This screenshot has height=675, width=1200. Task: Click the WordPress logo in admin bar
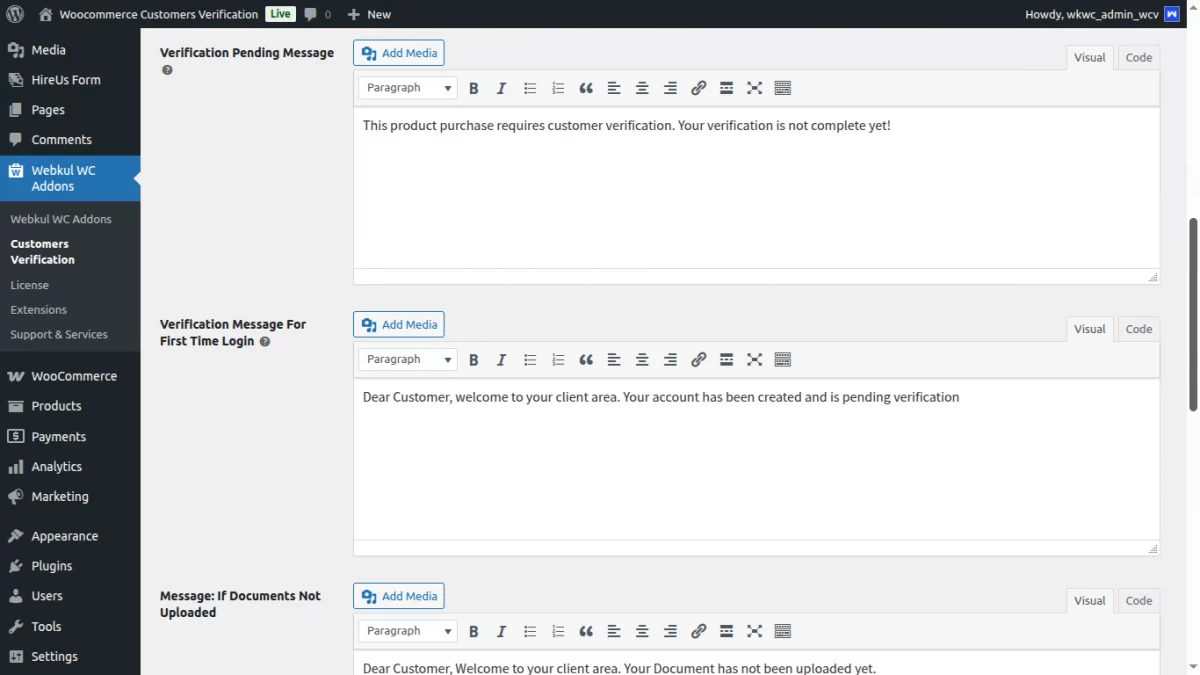(15, 14)
